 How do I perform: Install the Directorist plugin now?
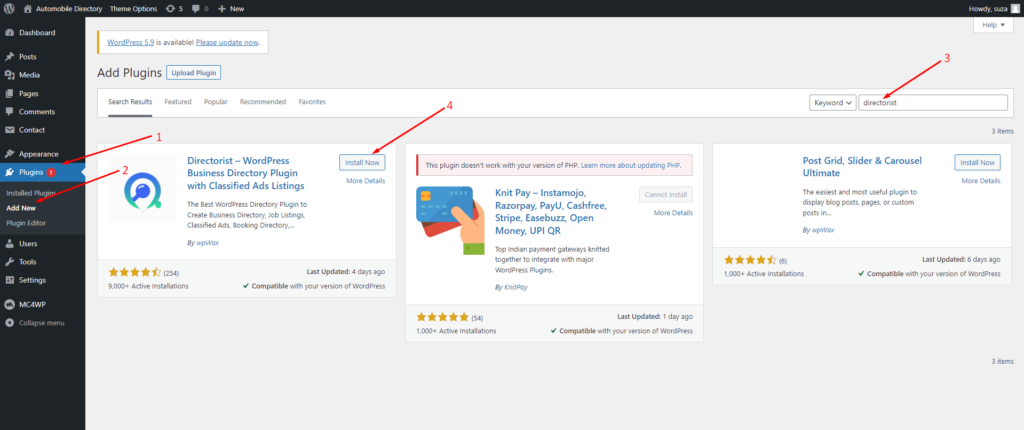(362, 162)
